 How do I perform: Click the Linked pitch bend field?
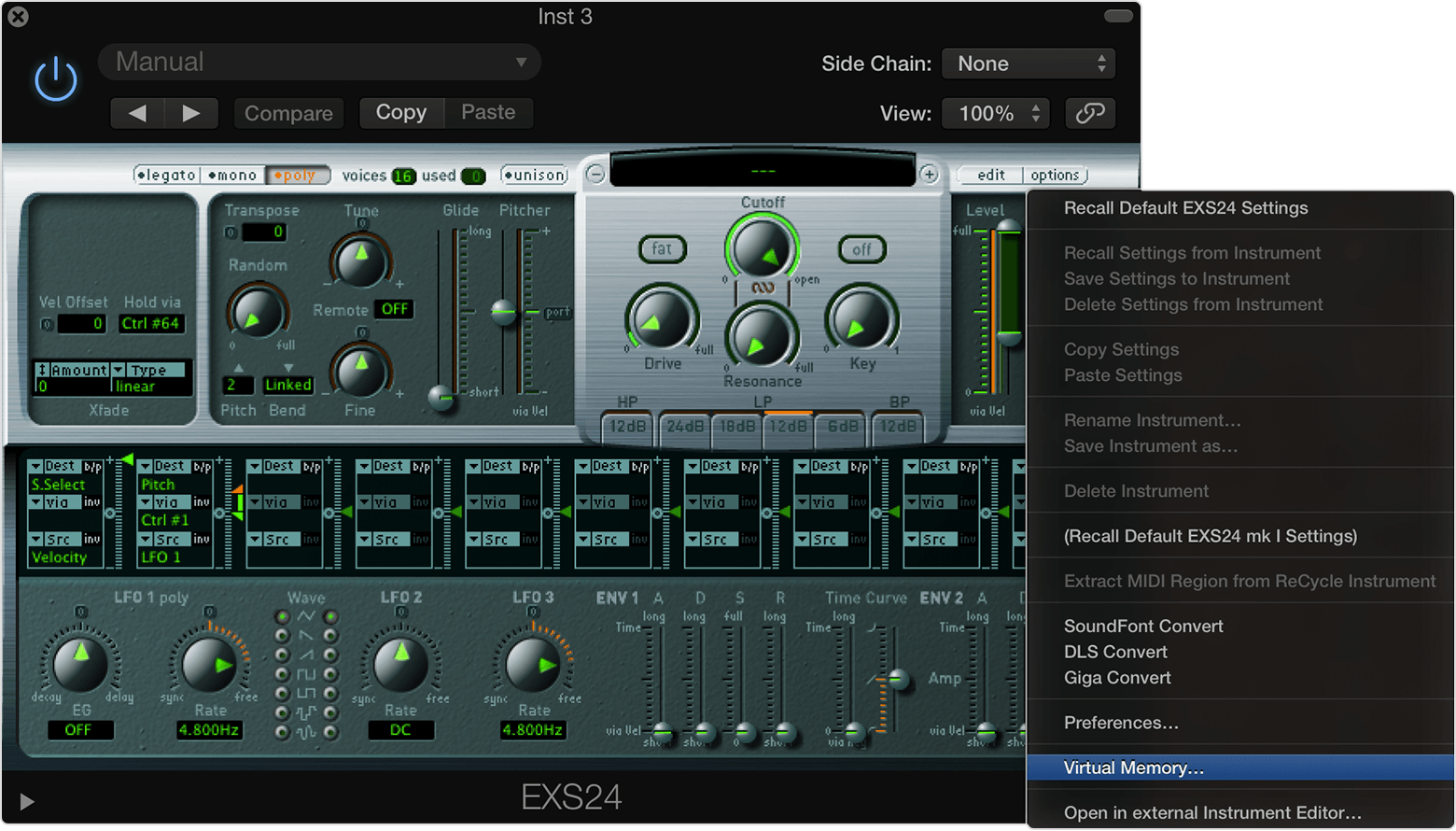(x=287, y=385)
